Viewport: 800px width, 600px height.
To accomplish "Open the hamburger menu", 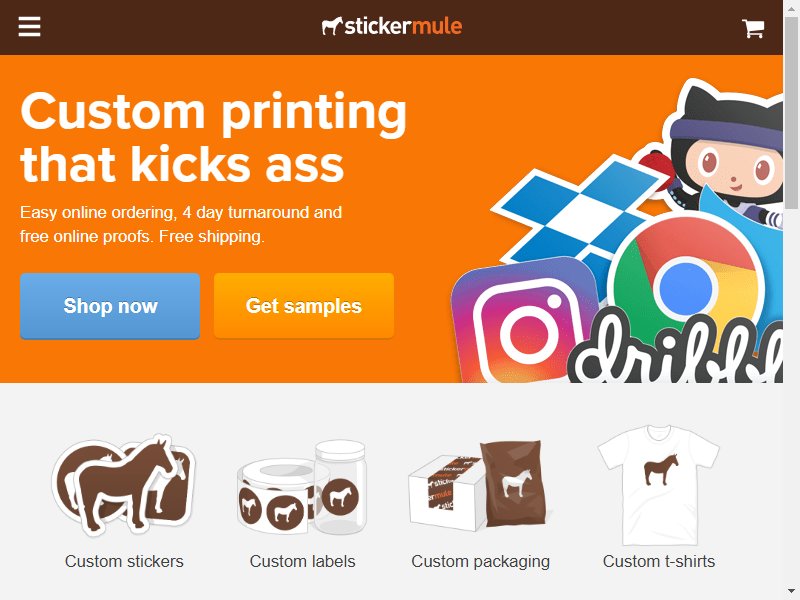I will 30,27.
